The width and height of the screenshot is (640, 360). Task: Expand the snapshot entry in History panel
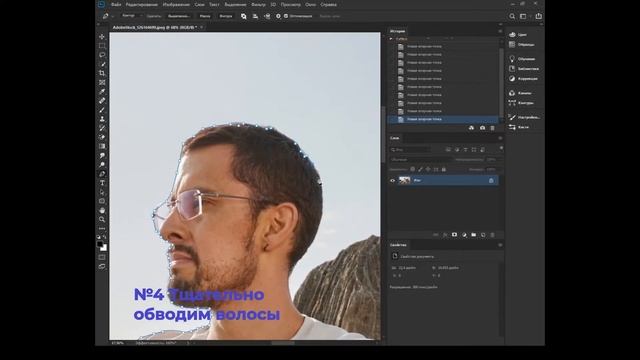point(391,39)
